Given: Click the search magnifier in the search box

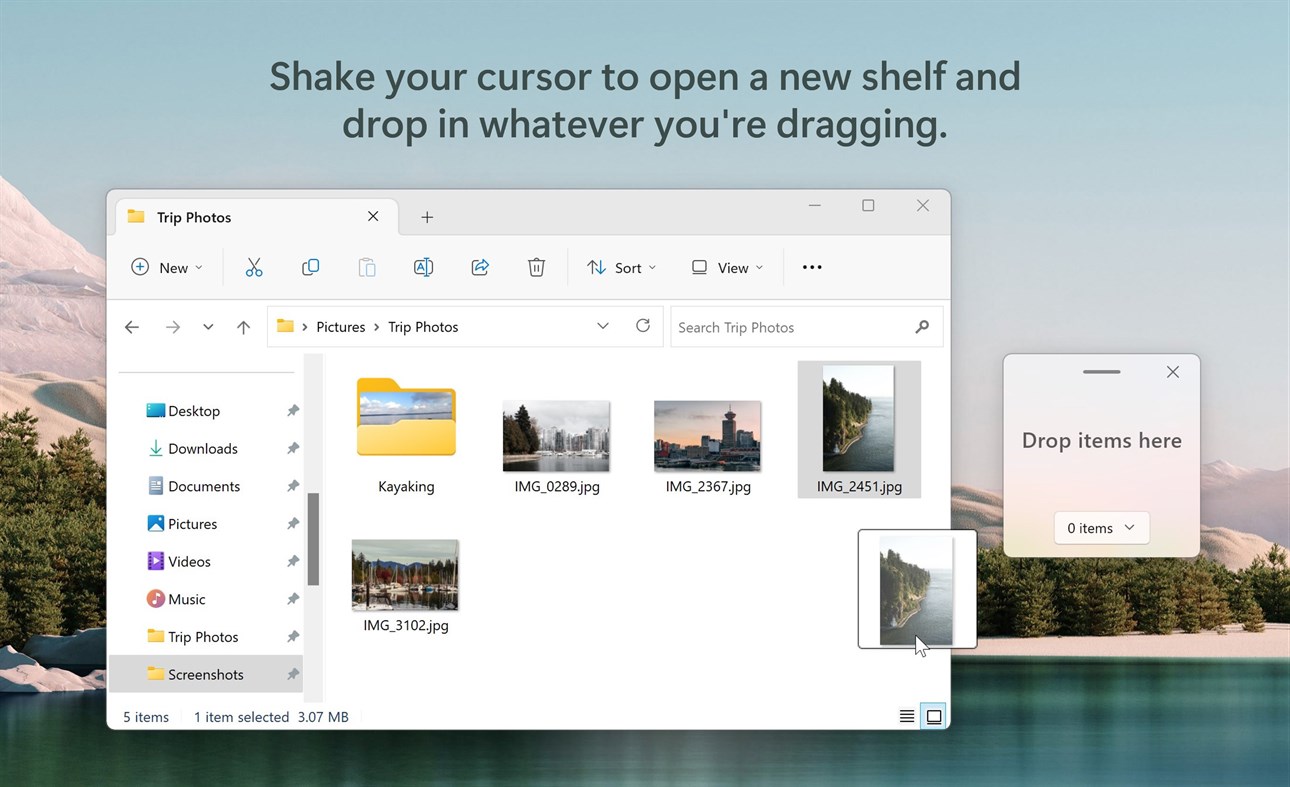Looking at the screenshot, I should click(x=921, y=326).
